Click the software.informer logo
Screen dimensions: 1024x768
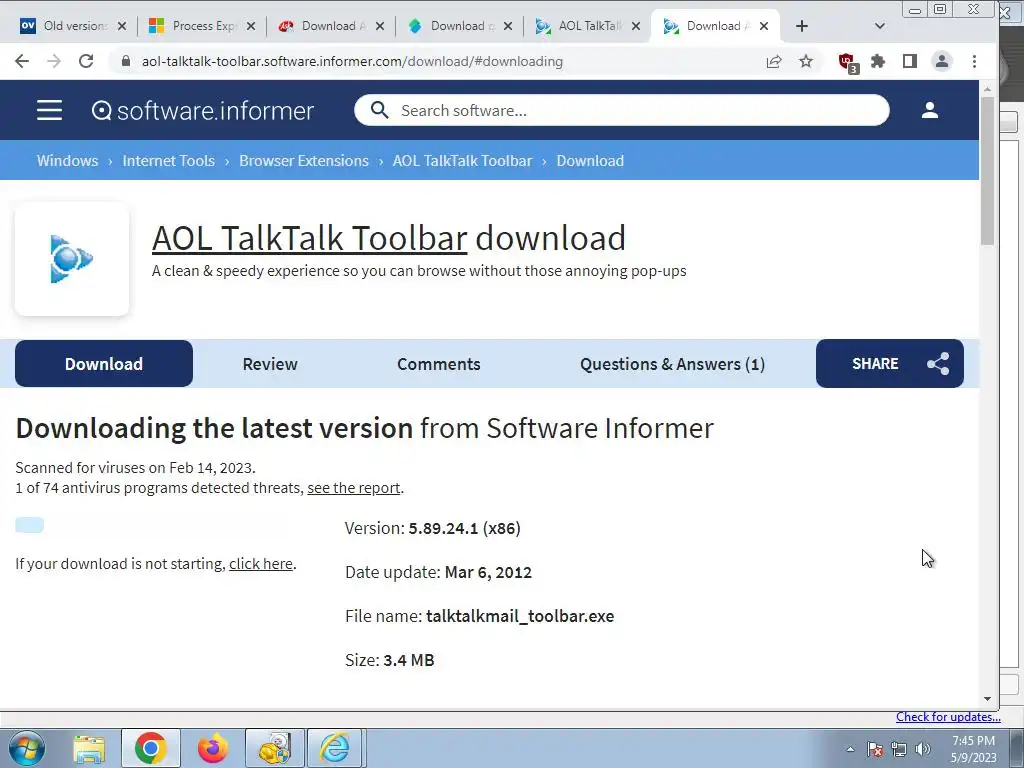click(202, 110)
